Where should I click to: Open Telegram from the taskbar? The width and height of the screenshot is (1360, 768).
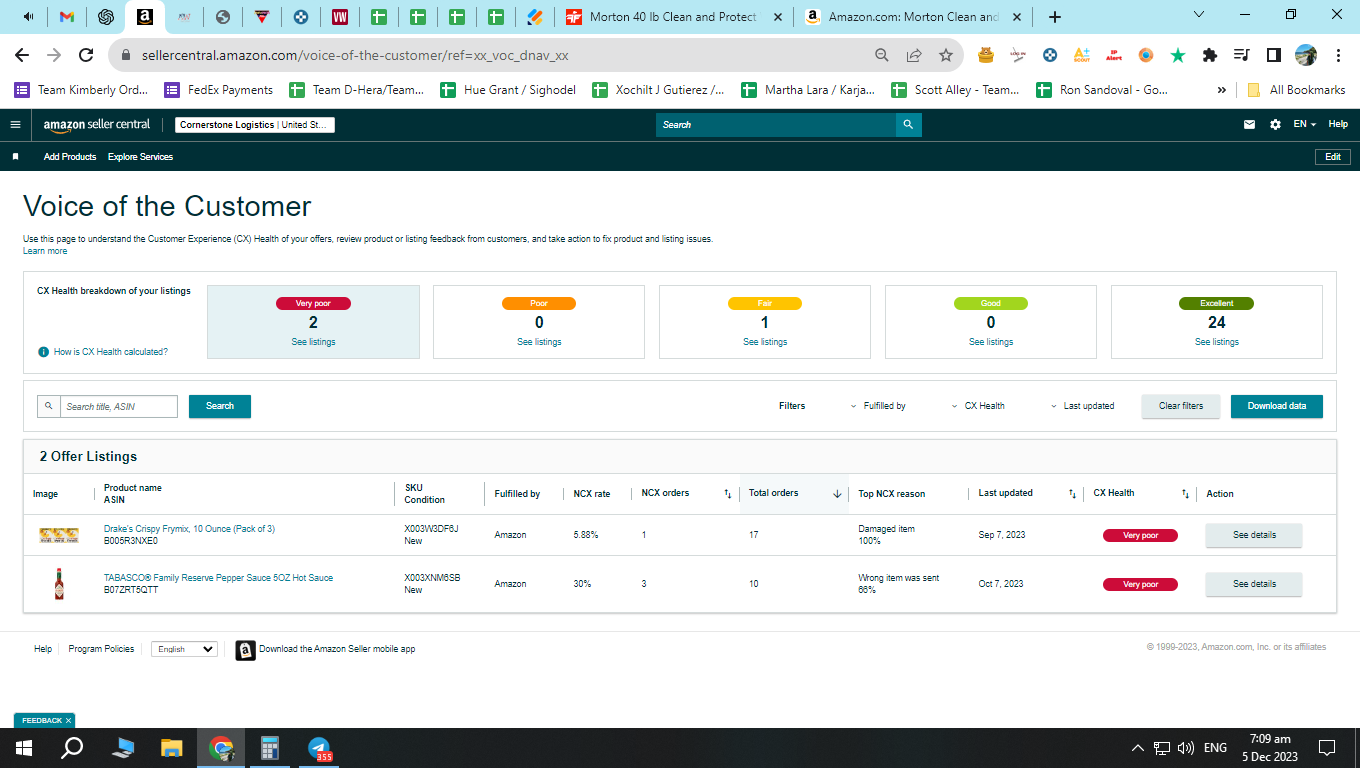pyautogui.click(x=320, y=747)
